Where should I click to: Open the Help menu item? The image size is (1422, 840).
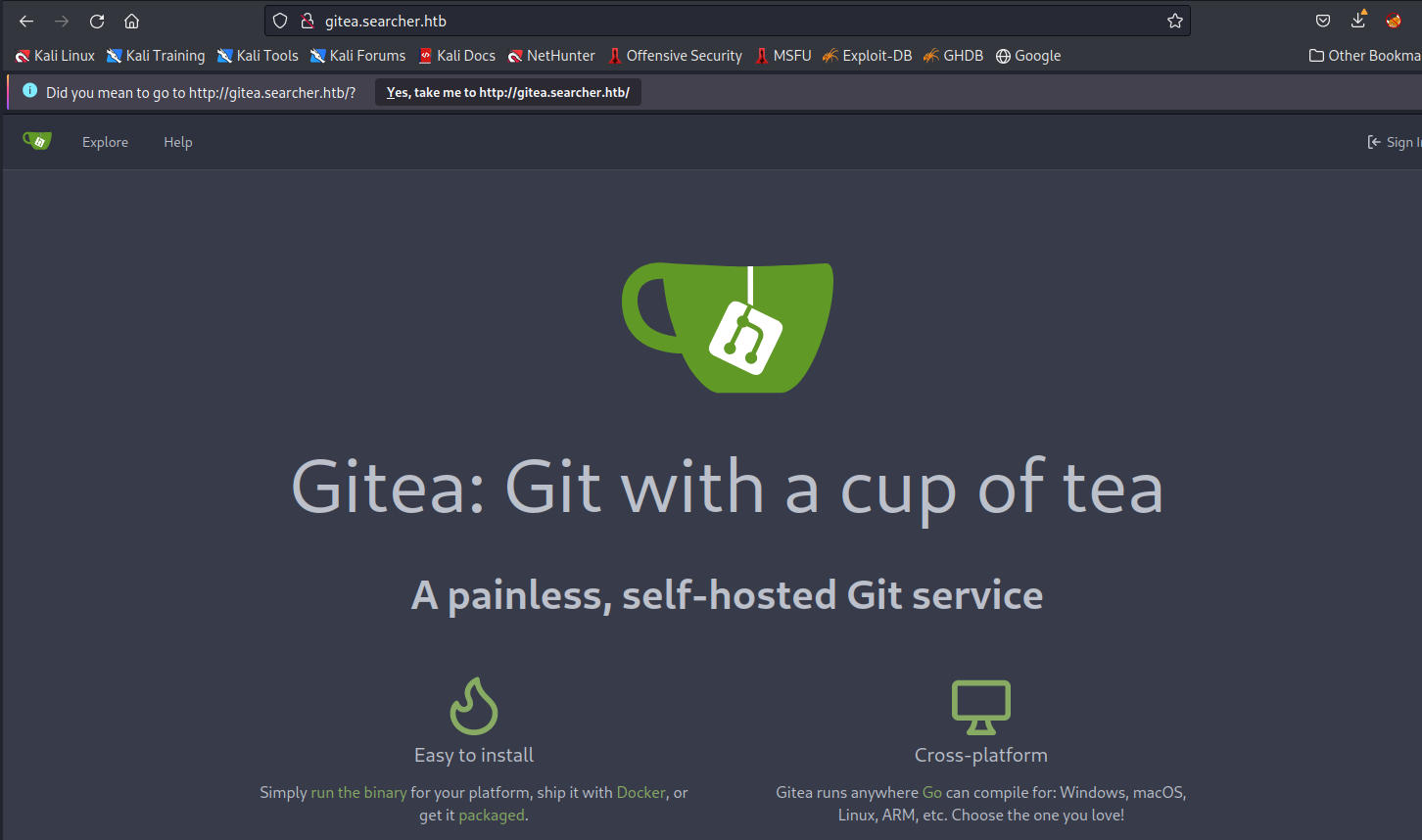click(177, 142)
